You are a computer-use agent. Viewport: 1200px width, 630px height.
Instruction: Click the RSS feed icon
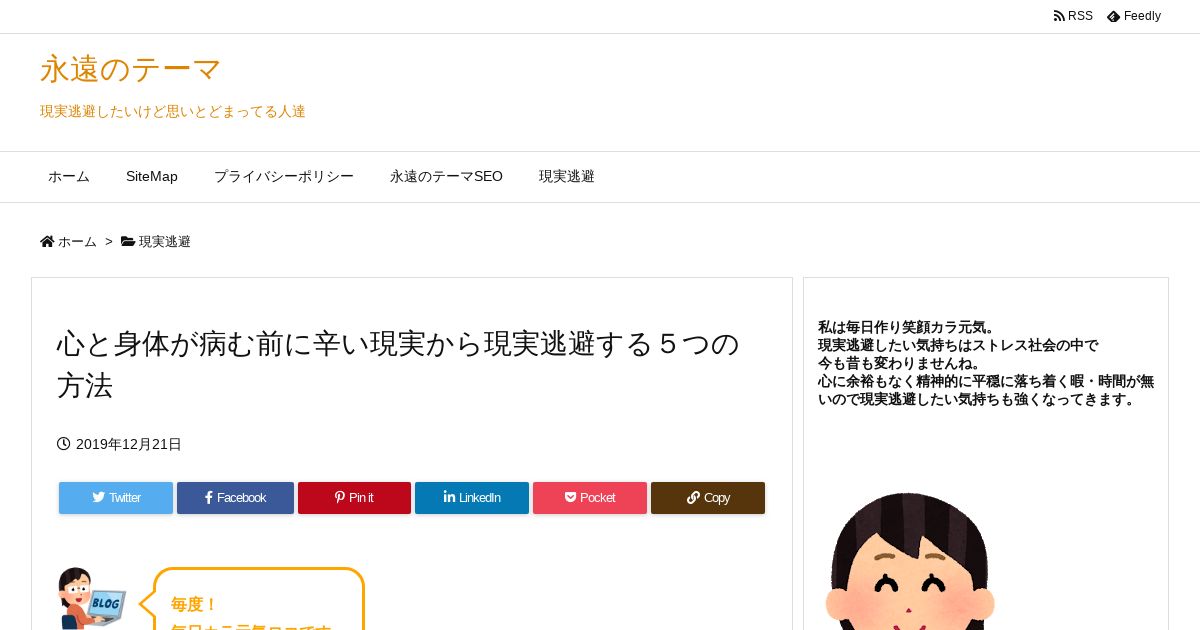pyautogui.click(x=1059, y=16)
